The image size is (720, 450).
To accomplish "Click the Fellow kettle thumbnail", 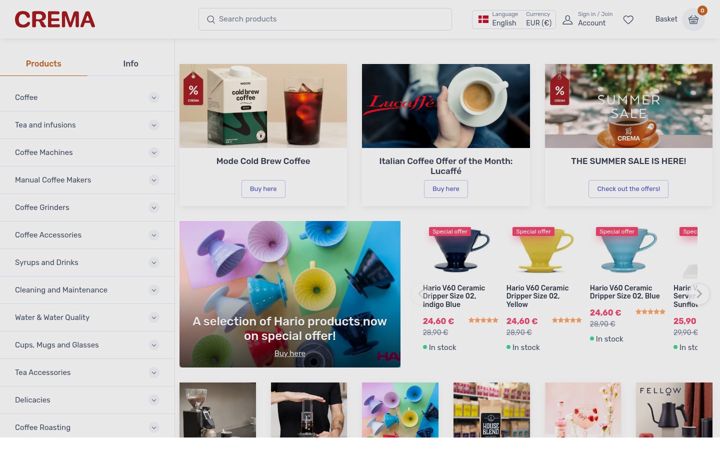I will 674,410.
